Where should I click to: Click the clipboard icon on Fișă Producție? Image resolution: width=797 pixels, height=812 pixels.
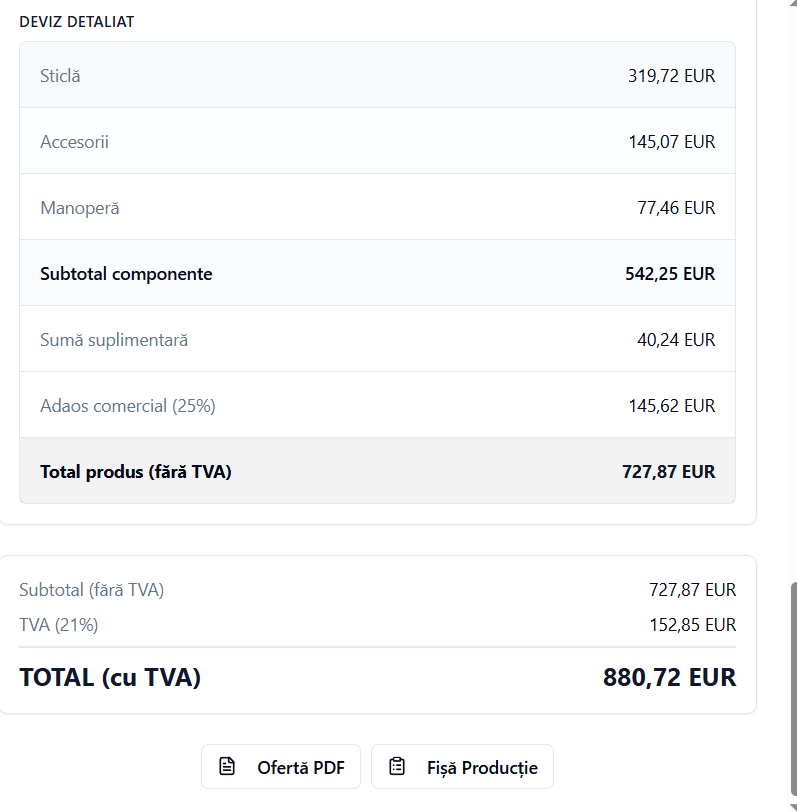[x=397, y=767]
